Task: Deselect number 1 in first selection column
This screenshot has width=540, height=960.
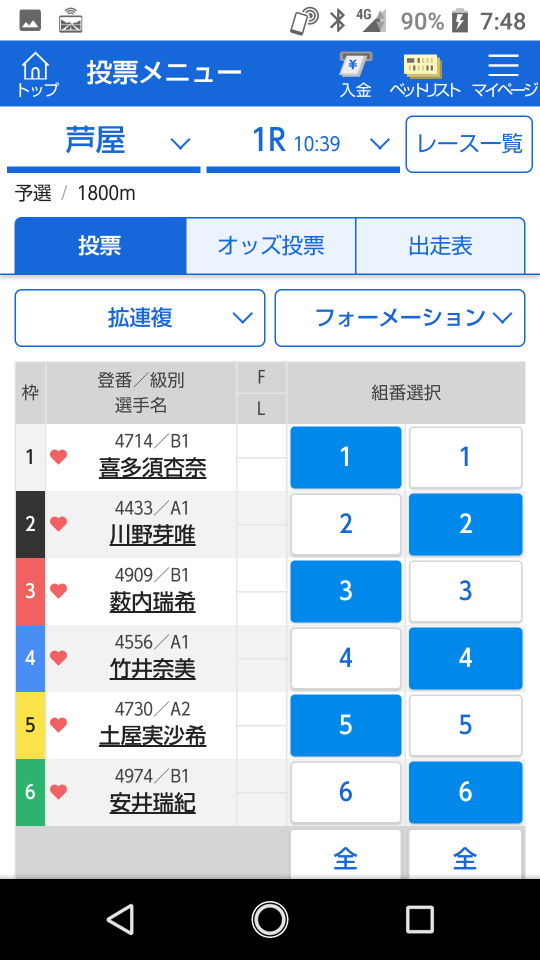Action: 345,457
